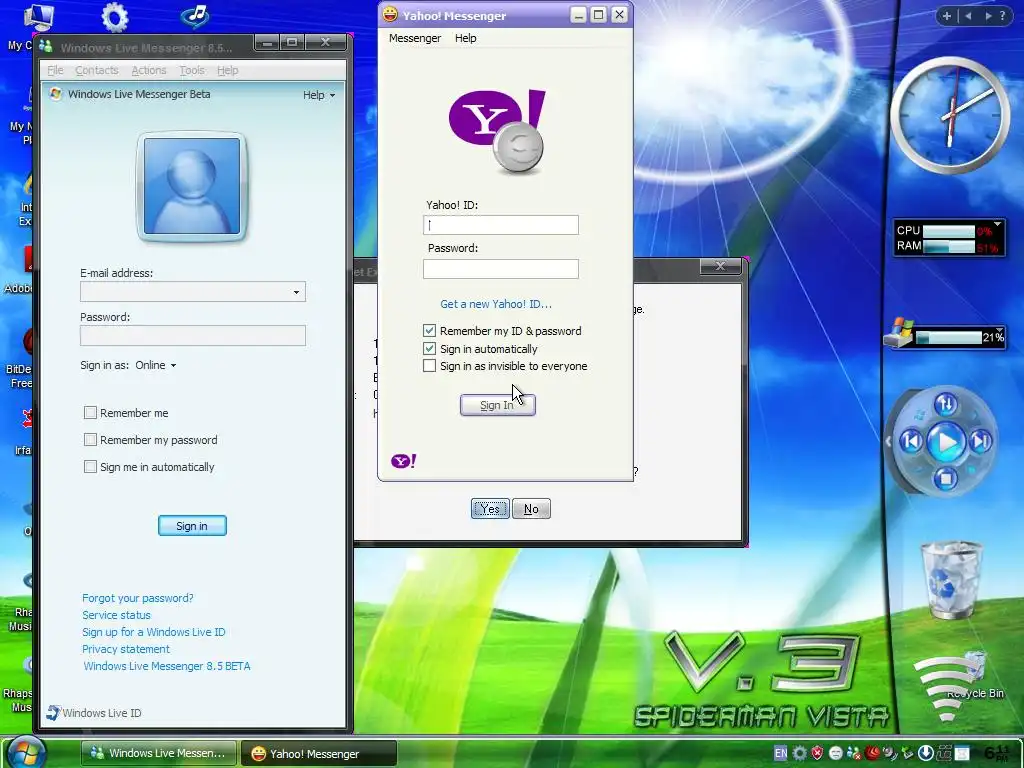This screenshot has height=768, width=1024.
Task: Go to previous sidebar gadgets page arrow
Action: pyautogui.click(x=968, y=16)
